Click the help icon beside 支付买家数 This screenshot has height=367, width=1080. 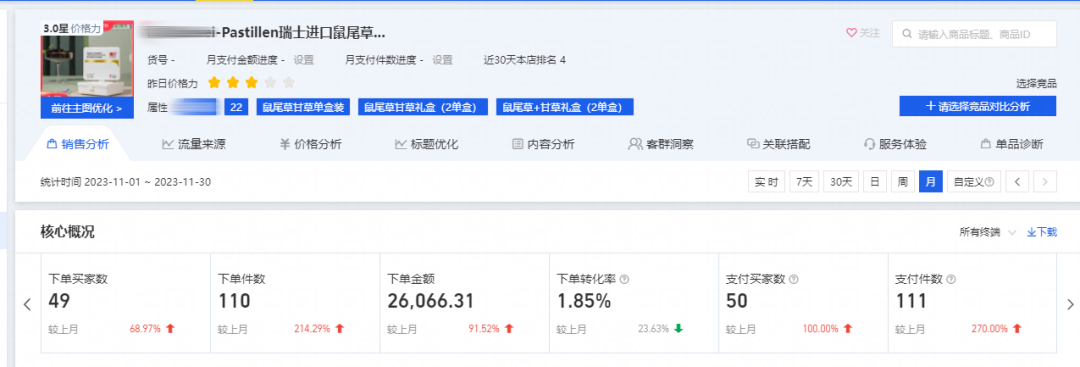[x=793, y=280]
